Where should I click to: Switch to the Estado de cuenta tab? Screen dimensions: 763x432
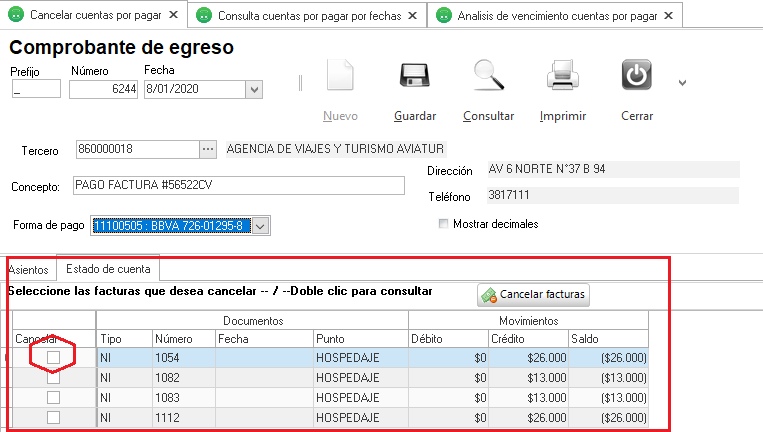[108, 269]
